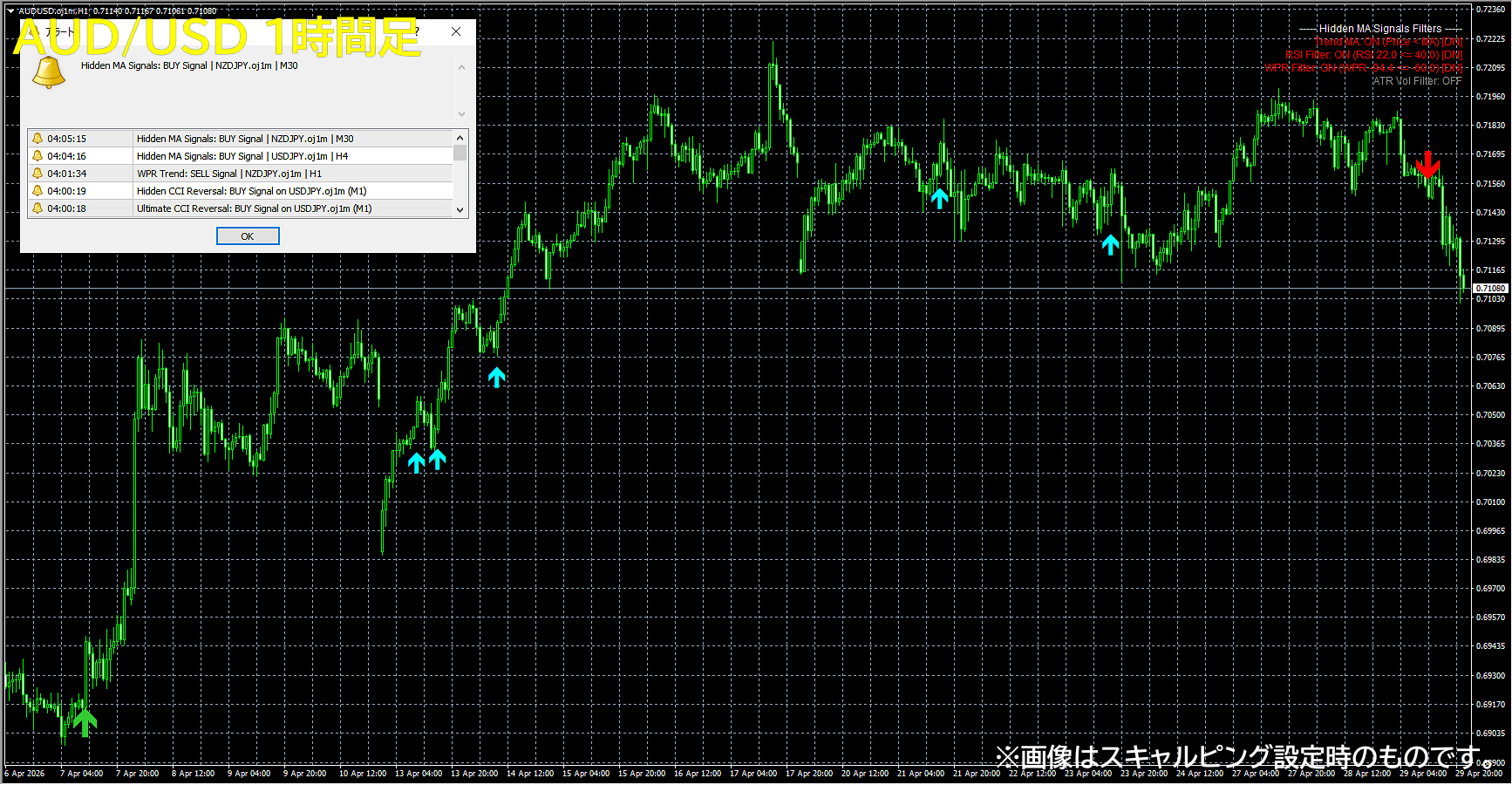Open the chart menu triangle beside AUDUSD.oj1m
Image resolution: width=1512 pixels, height=785 pixels.
pyautogui.click(x=10, y=11)
